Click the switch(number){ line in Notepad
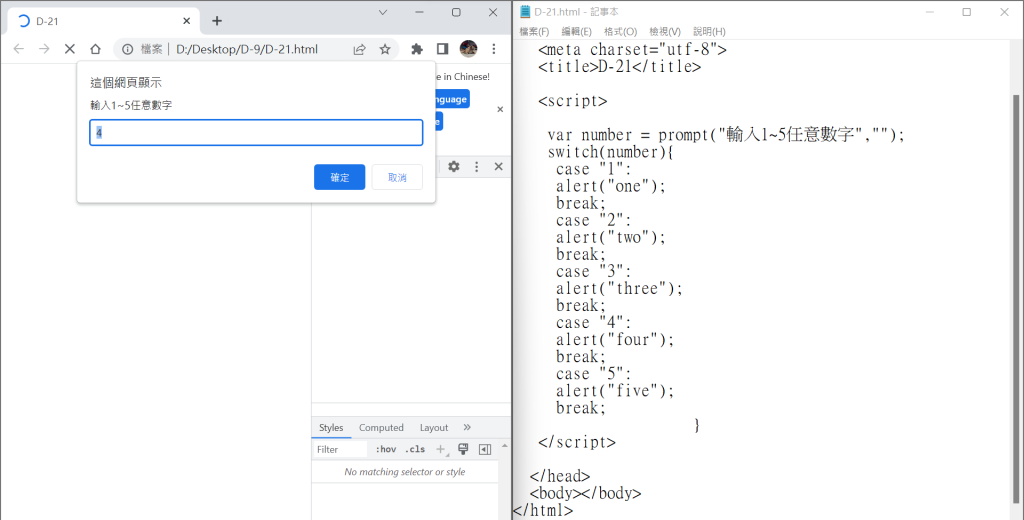The height and width of the screenshot is (520, 1024). click(x=611, y=152)
